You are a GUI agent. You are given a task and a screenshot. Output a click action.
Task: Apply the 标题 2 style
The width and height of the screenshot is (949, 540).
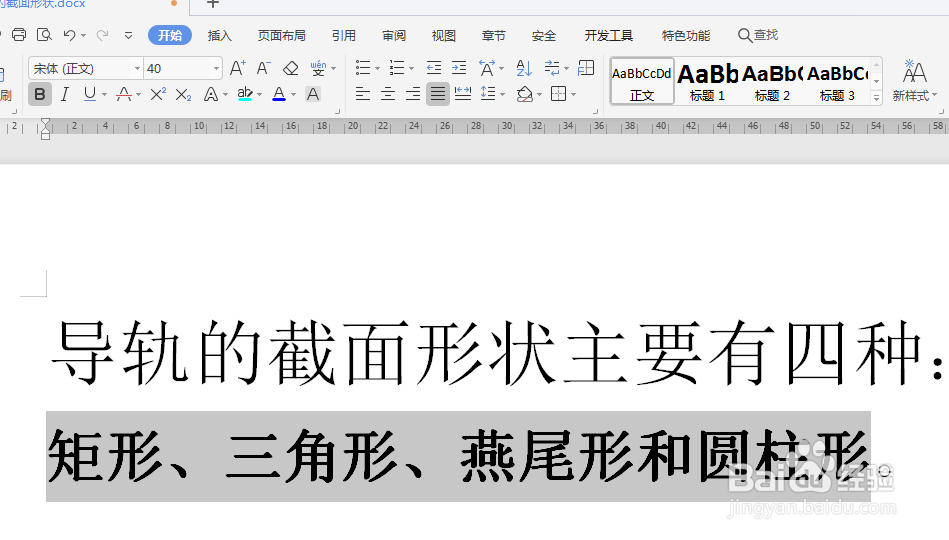772,81
